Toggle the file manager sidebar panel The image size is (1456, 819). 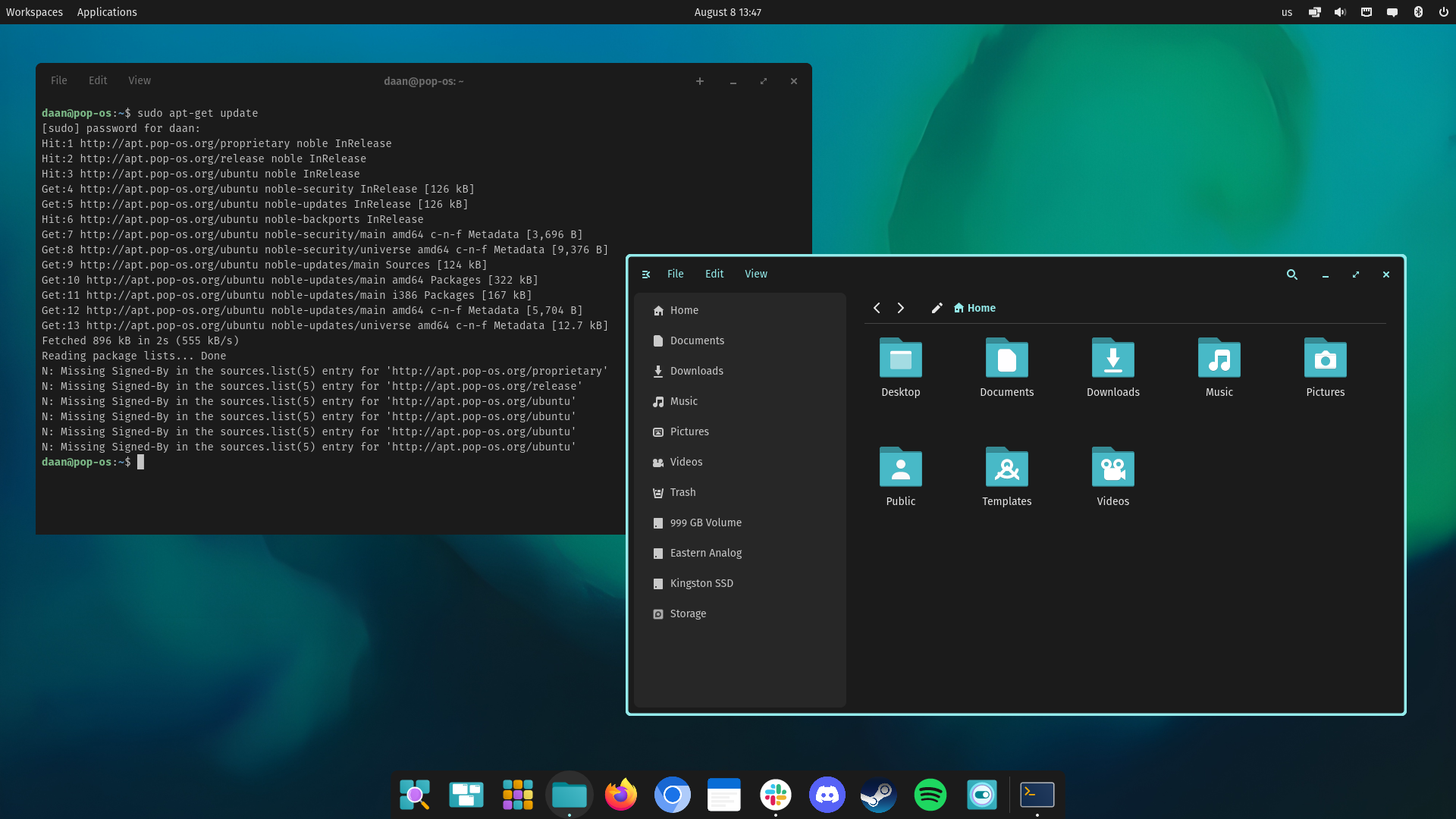tap(646, 274)
